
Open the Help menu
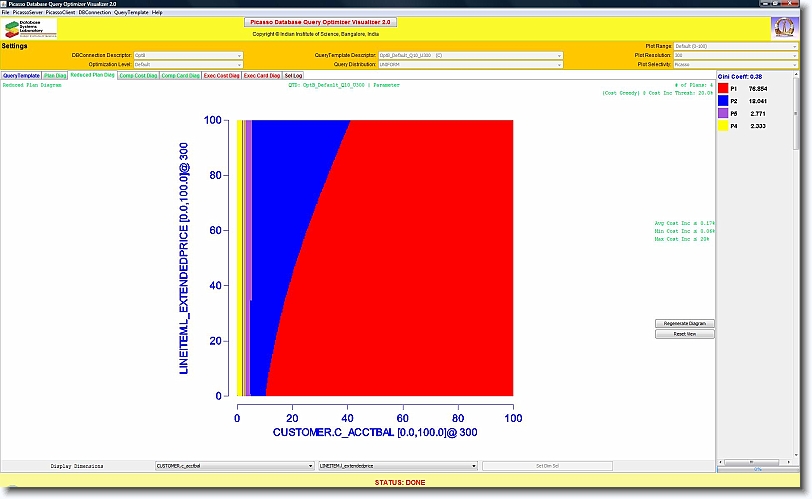click(157, 12)
